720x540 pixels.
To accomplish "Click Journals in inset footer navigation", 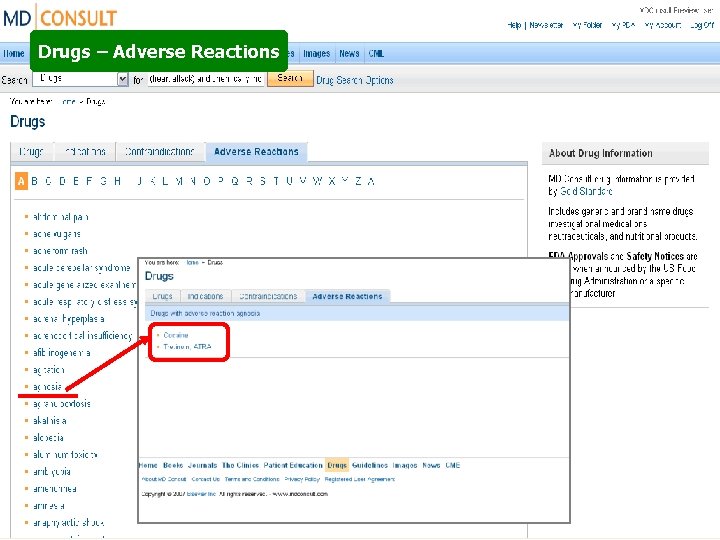I will [202, 465].
